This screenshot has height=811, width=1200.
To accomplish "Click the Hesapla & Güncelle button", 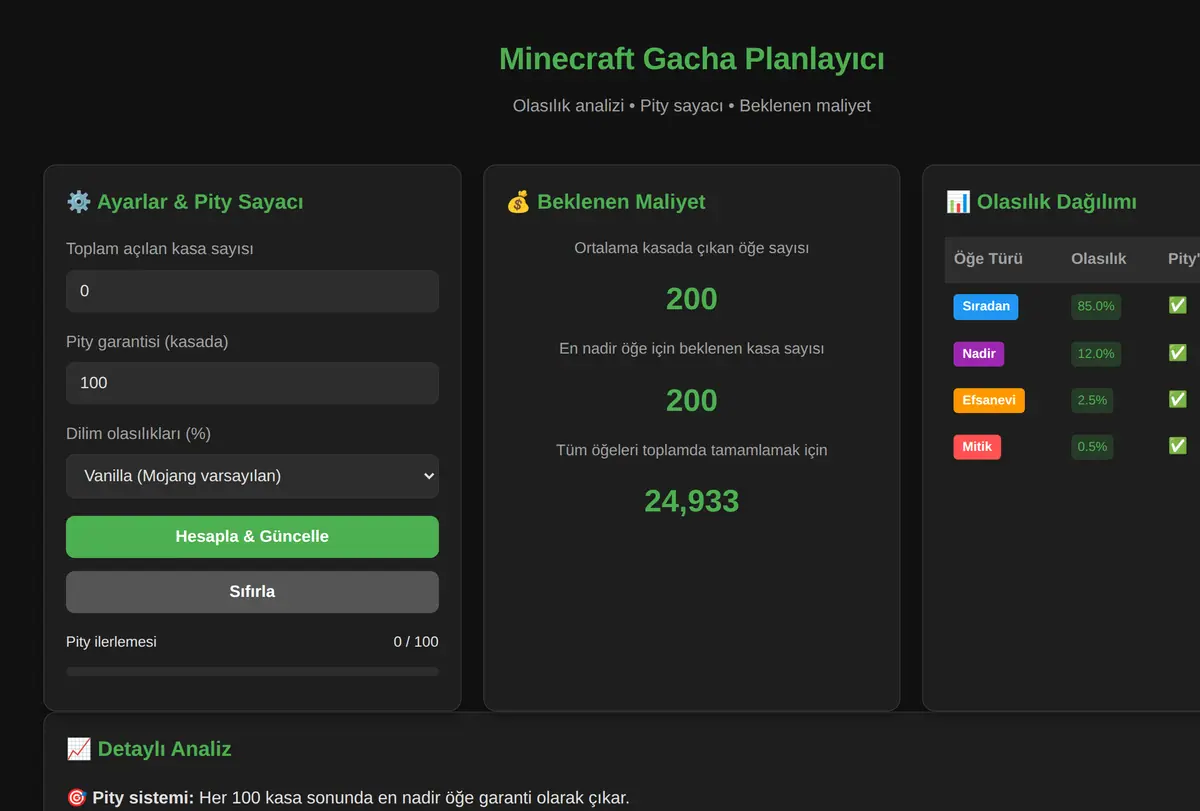I will click(252, 537).
